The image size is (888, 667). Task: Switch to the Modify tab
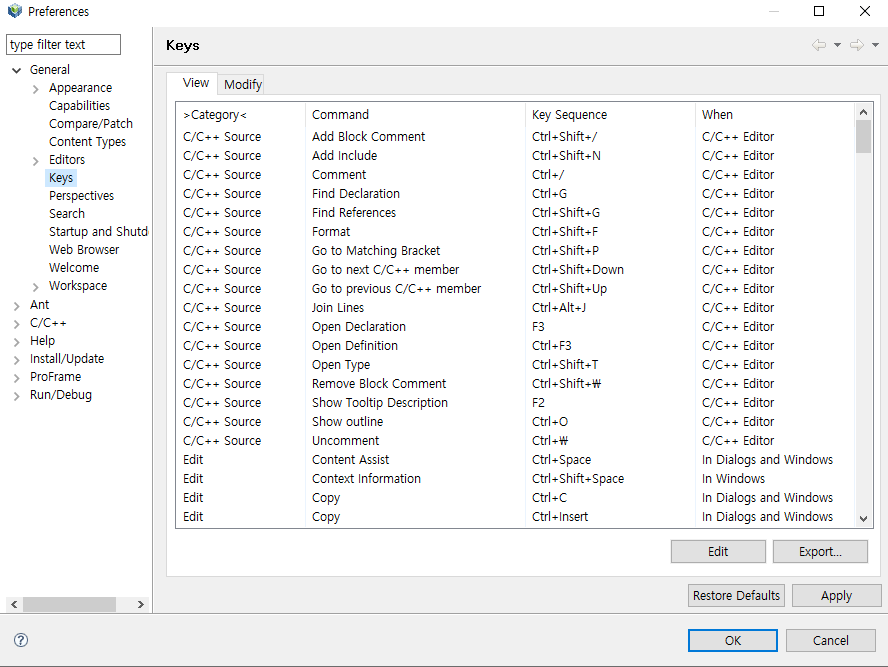(x=243, y=84)
